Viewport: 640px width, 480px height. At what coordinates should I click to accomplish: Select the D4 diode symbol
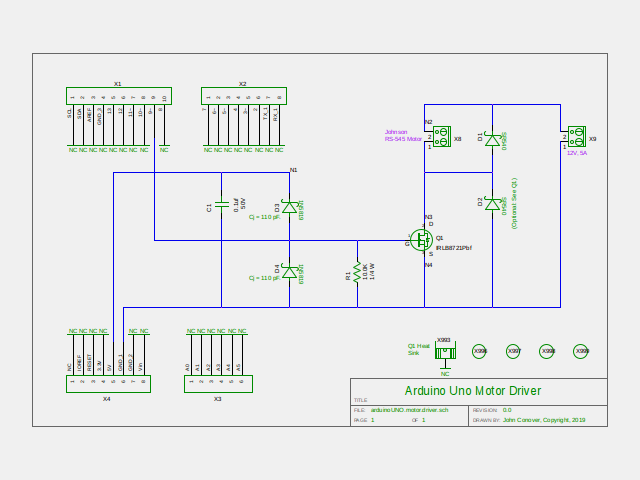[289, 271]
